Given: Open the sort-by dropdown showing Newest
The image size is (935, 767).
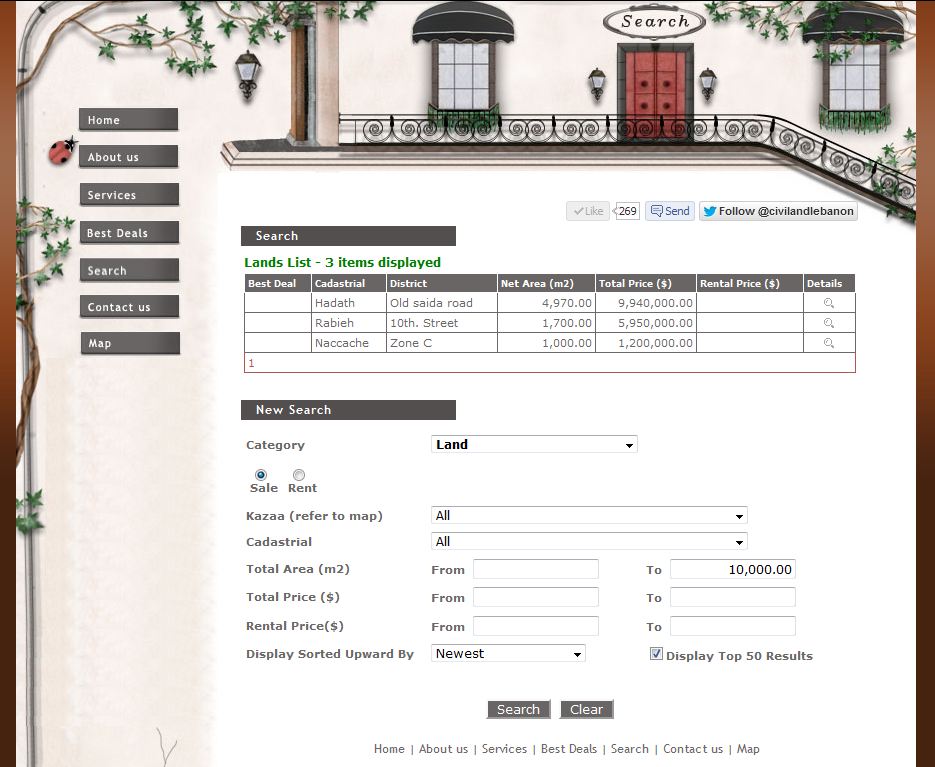Looking at the screenshot, I should coord(508,654).
